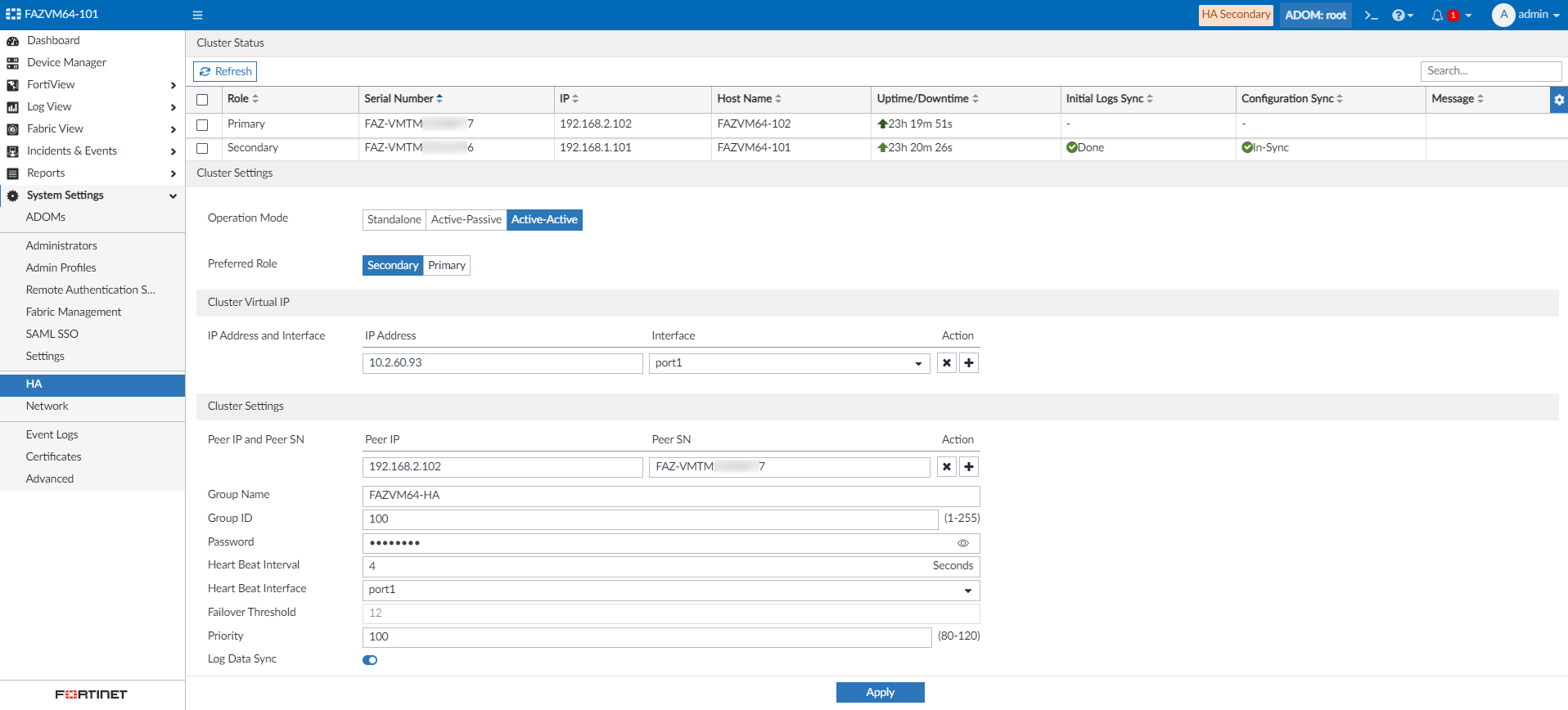Open the Device Manager menu item

tap(66, 63)
